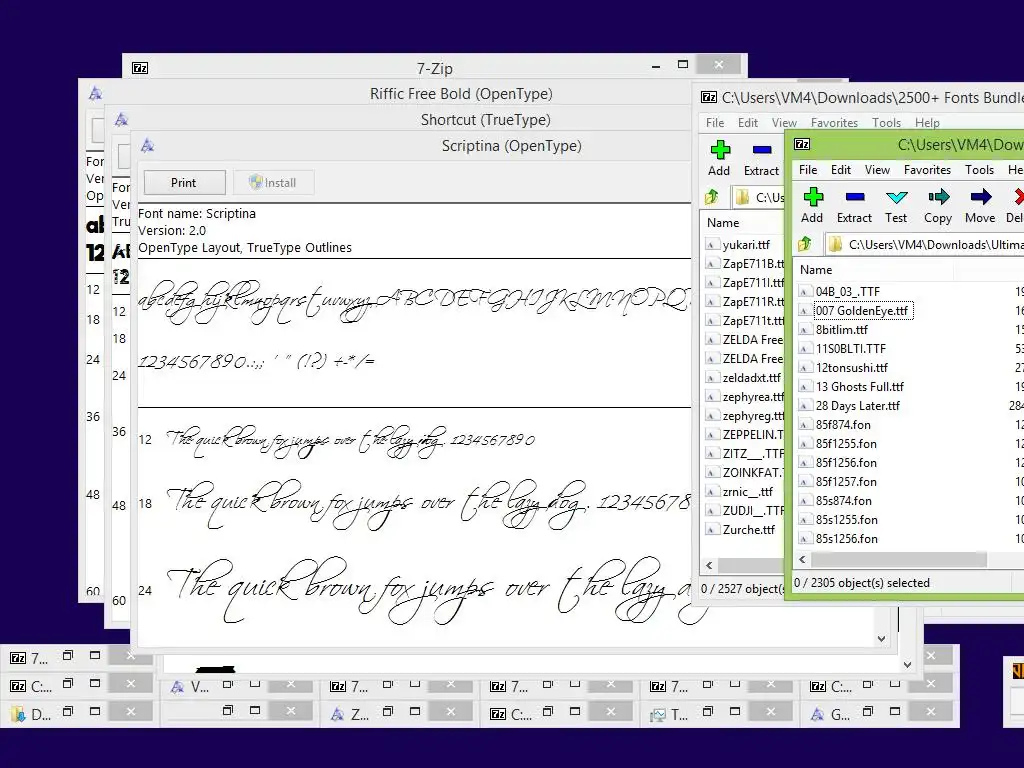Click the up-folder icon in back 7-Zip window

(712, 197)
